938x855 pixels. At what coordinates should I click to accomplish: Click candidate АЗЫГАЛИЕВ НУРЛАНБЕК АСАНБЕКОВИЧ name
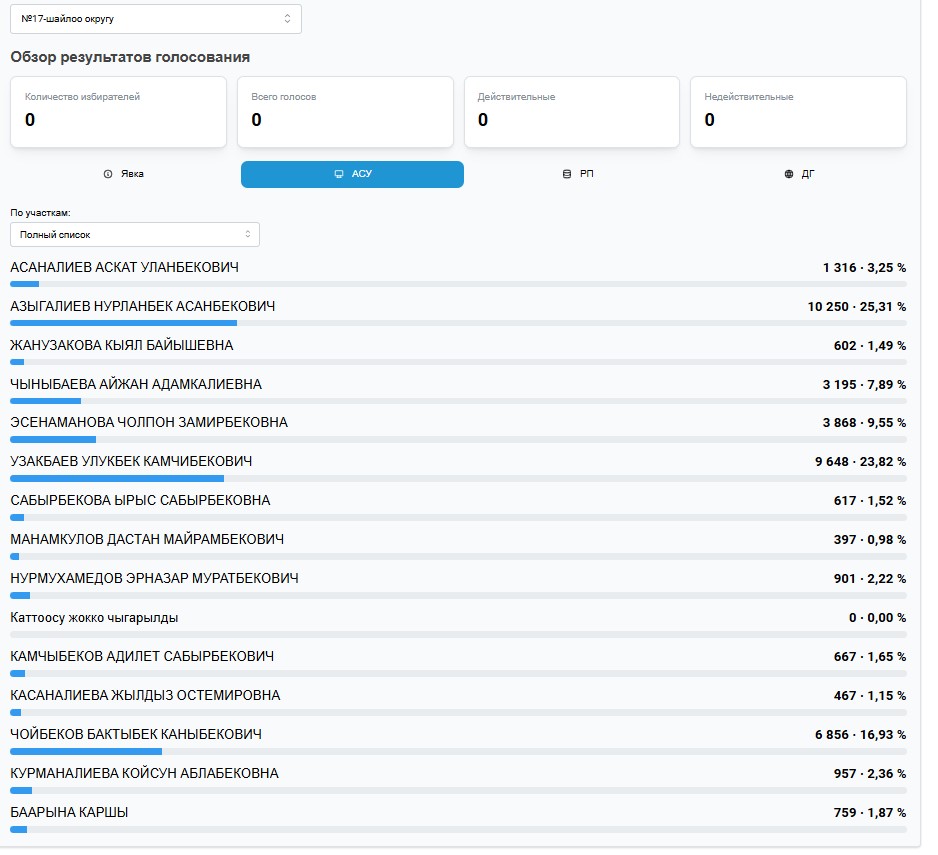point(142,306)
